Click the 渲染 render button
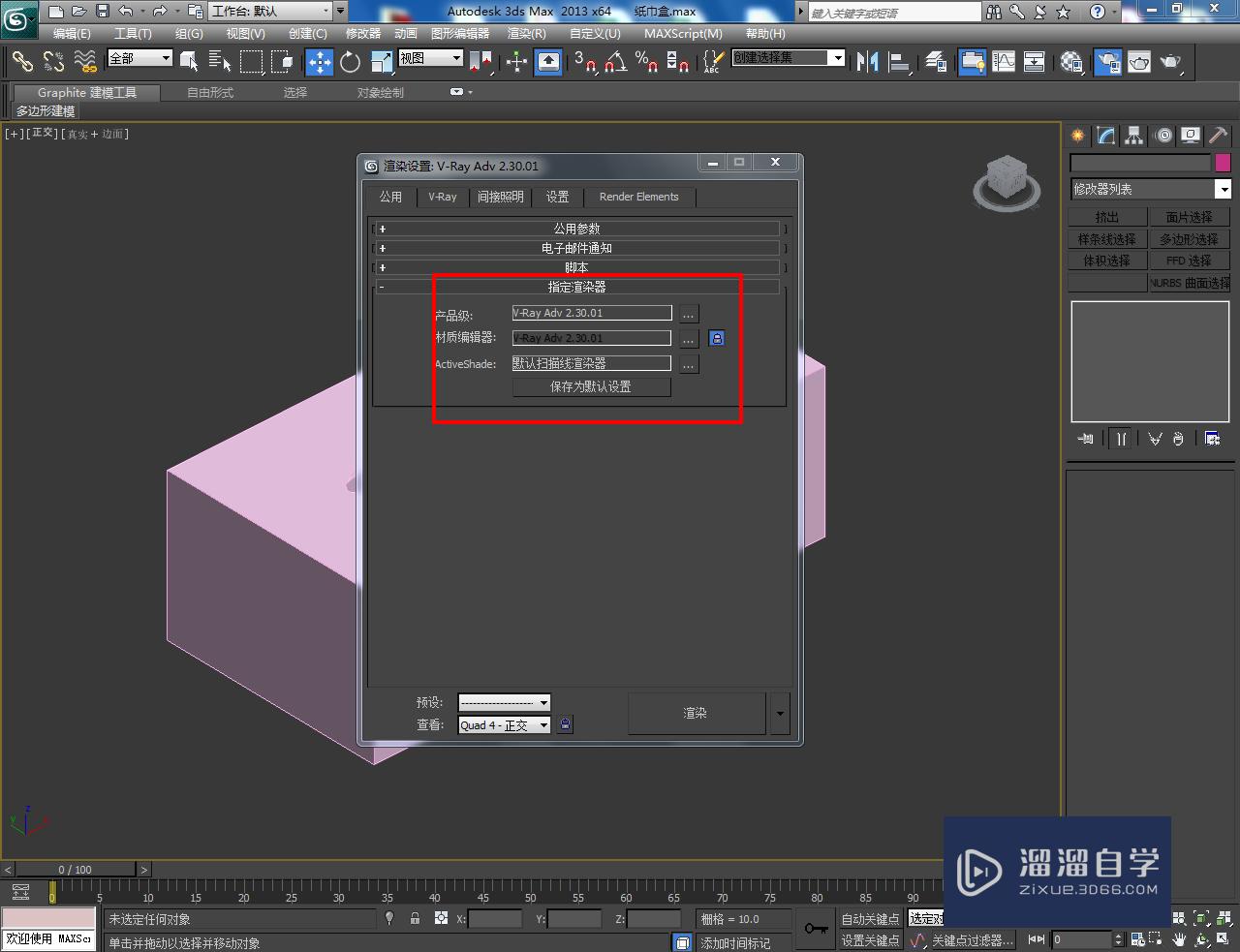 pos(696,714)
